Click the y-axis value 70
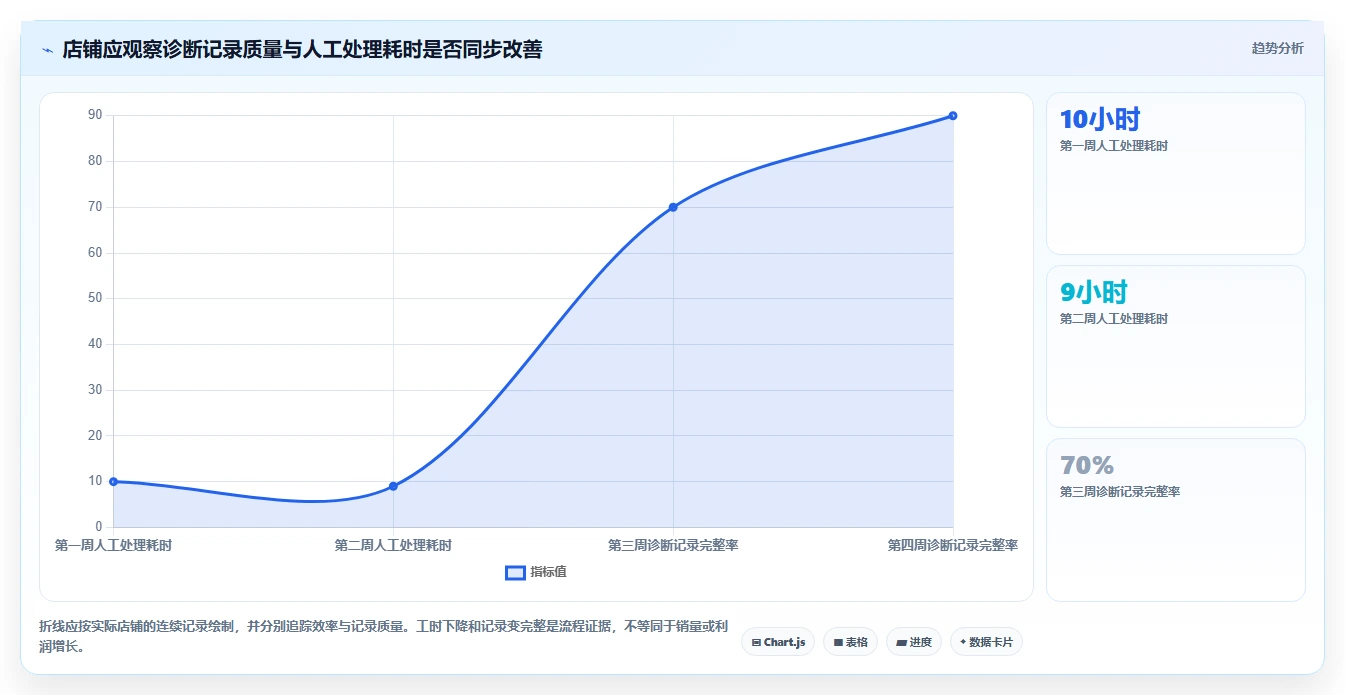This screenshot has height=695, width=1345. pos(95,207)
